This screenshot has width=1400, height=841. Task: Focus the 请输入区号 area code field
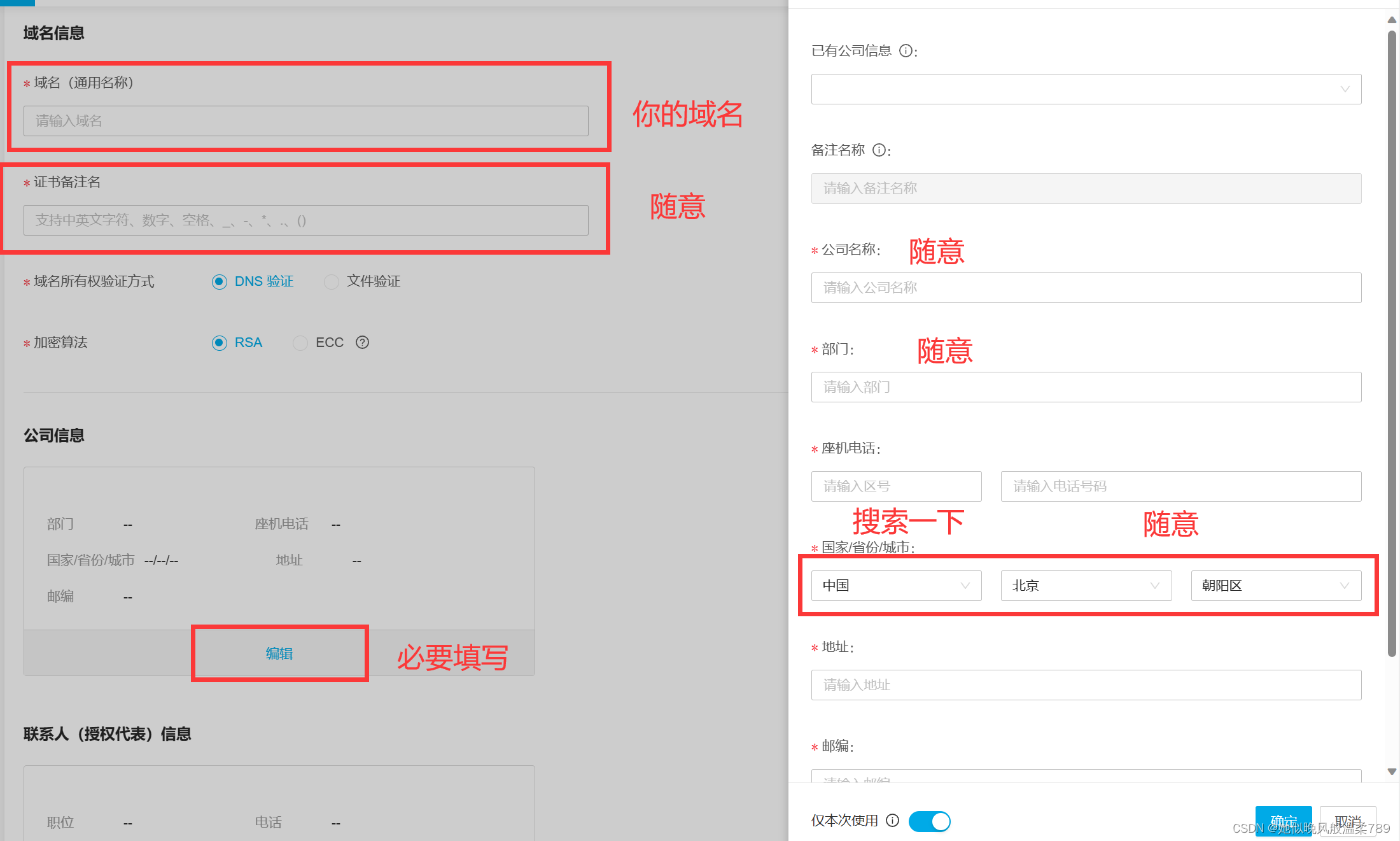pyautogui.click(x=896, y=486)
